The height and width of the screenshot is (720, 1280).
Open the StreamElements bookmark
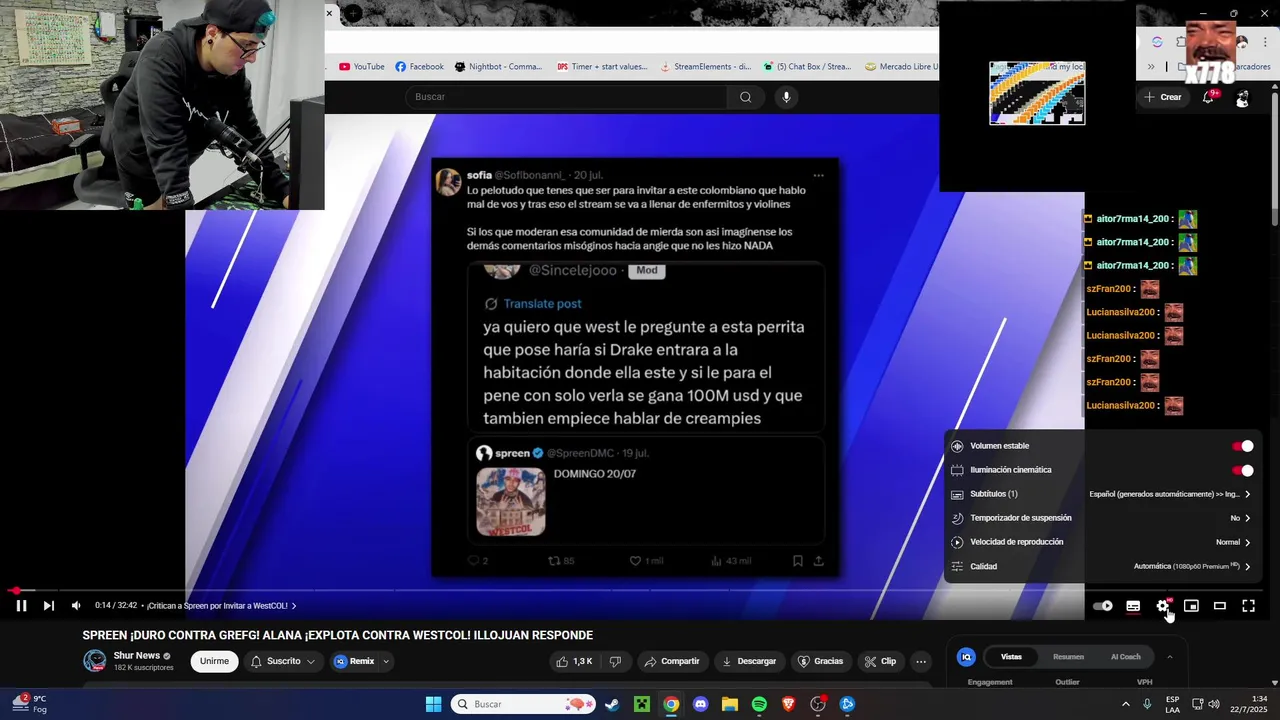click(x=705, y=67)
